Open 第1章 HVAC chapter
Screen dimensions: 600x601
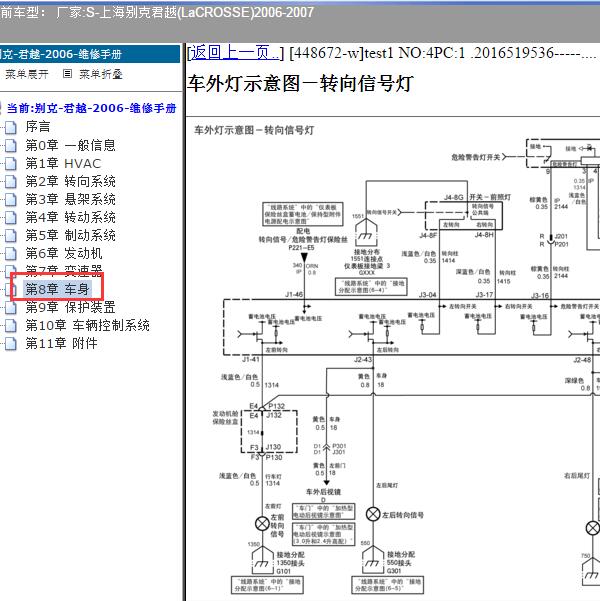point(63,163)
